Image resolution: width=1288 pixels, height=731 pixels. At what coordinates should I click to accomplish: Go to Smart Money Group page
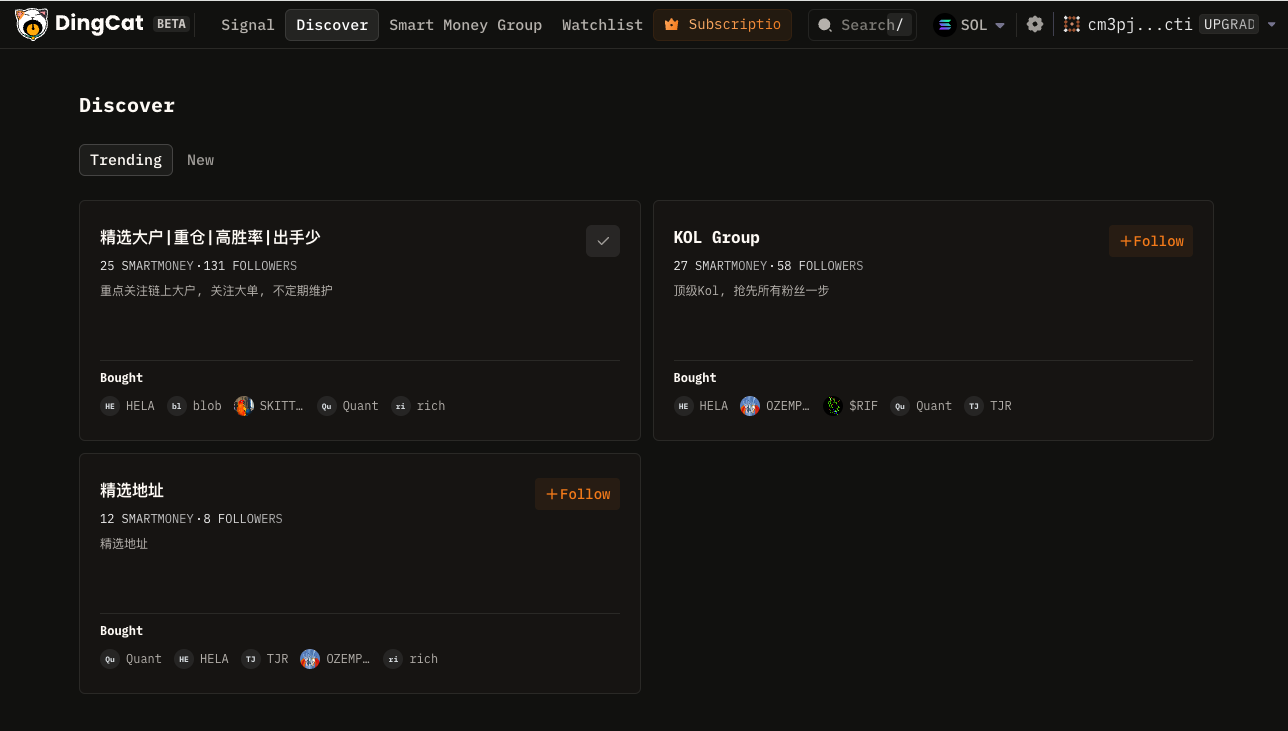(x=465, y=25)
